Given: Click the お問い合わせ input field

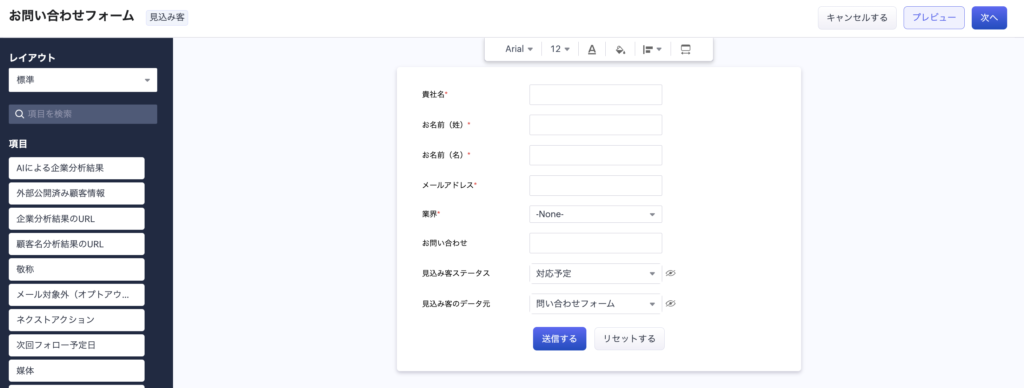Looking at the screenshot, I should (x=596, y=243).
